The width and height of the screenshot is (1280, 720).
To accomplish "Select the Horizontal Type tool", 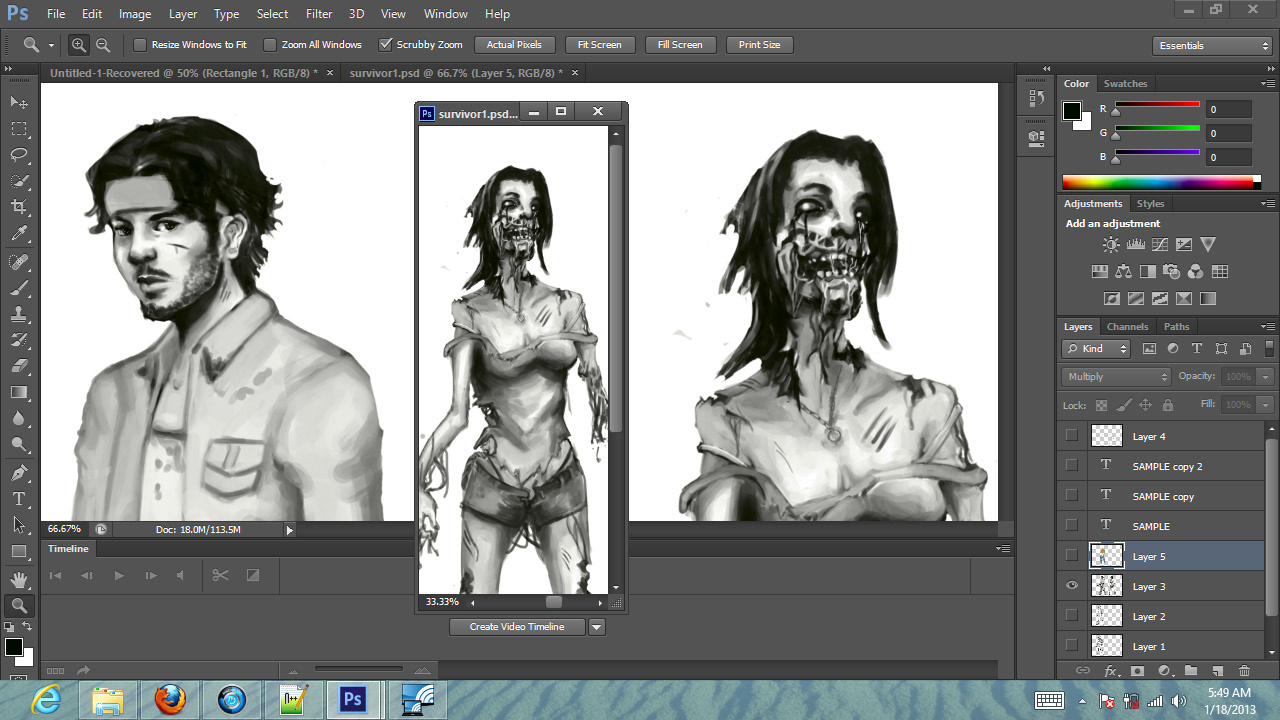I will pos(19,498).
